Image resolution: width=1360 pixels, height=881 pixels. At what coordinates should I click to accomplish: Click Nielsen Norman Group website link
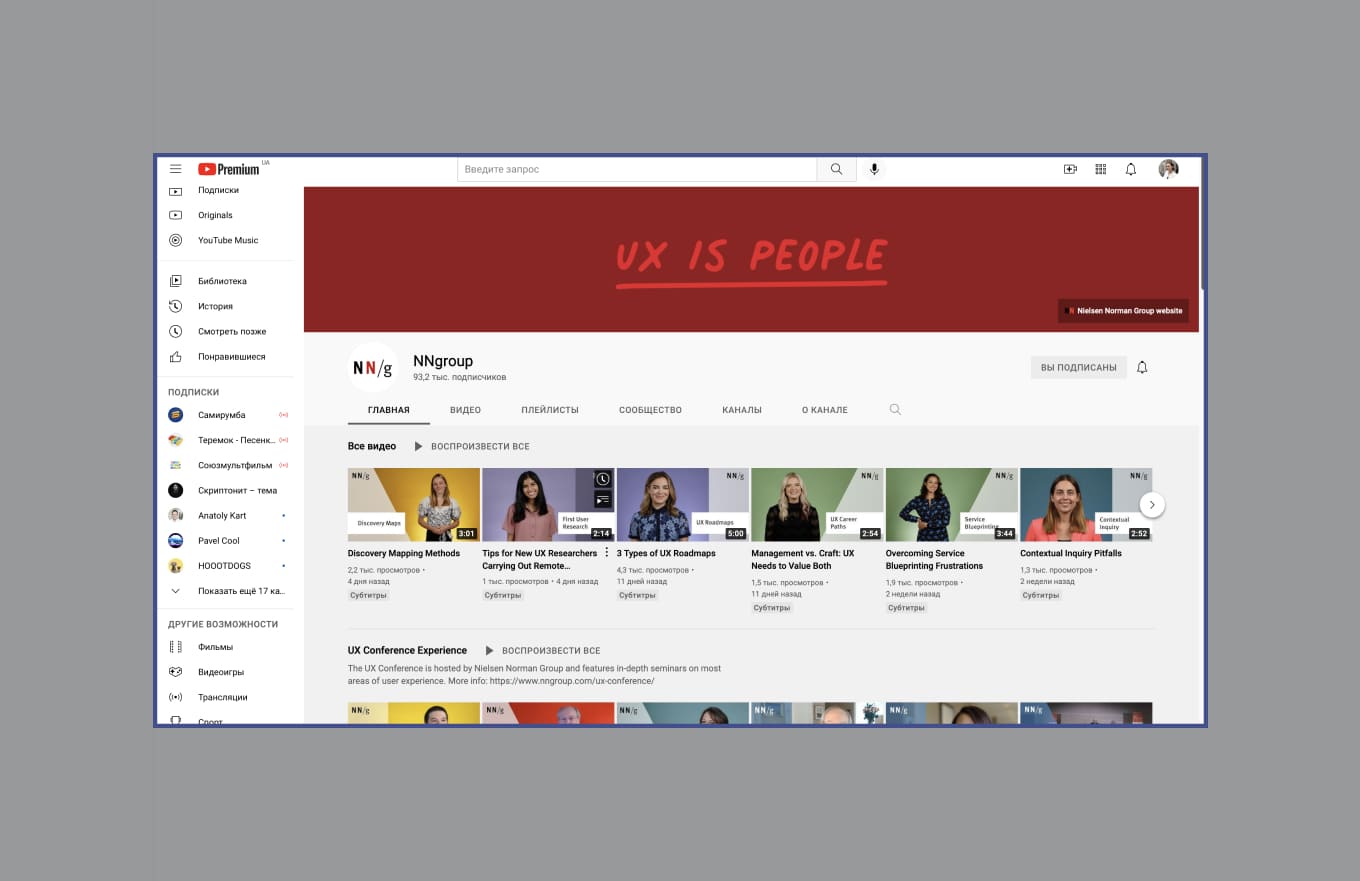click(x=1123, y=311)
